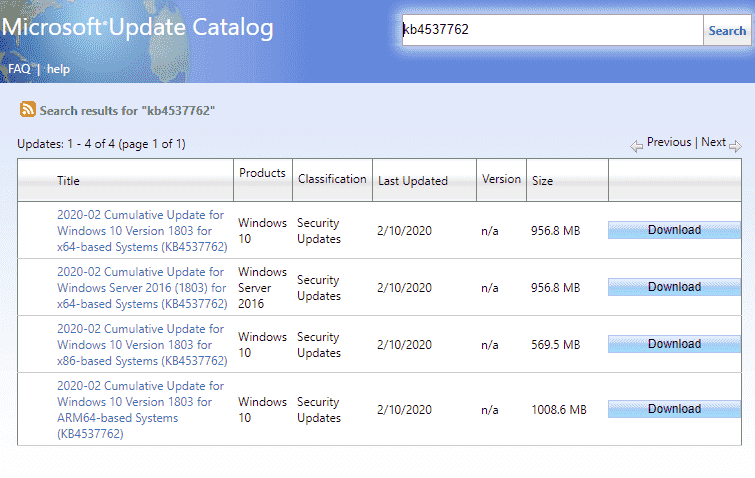Sort results by Title column
The height and width of the screenshot is (478, 755).
coord(68,181)
